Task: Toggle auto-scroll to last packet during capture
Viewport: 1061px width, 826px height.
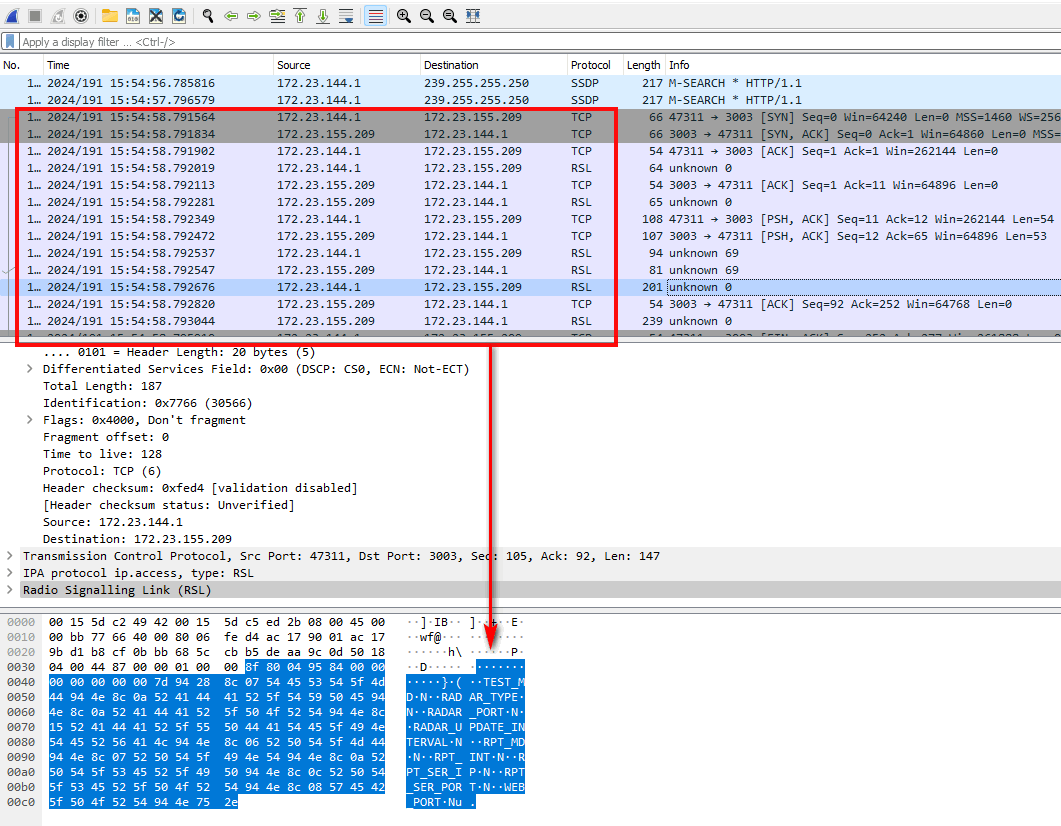Action: [x=346, y=16]
